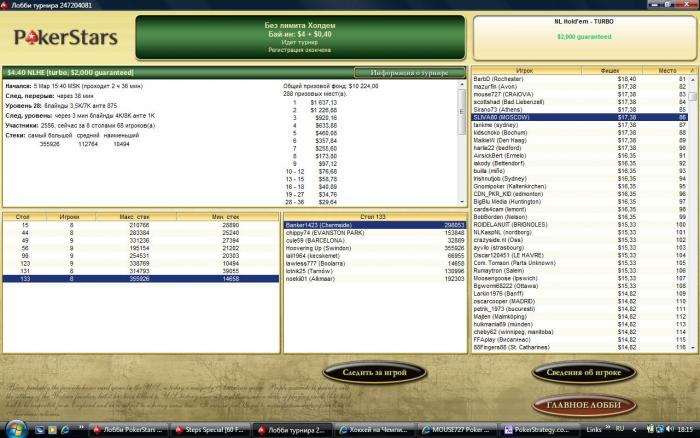Sort the player list by the "Фишек" column
Screen dimensions: 700x438
pyautogui.click(x=611, y=71)
